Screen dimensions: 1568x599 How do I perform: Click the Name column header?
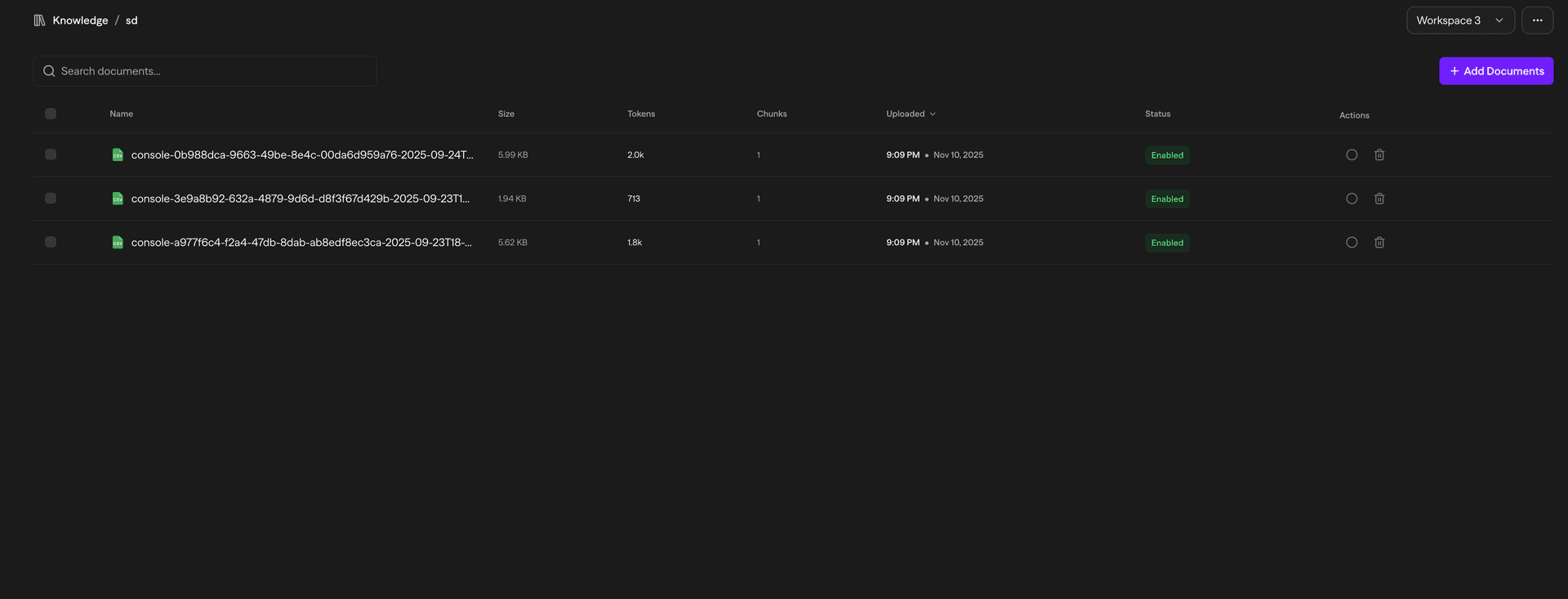coord(122,114)
